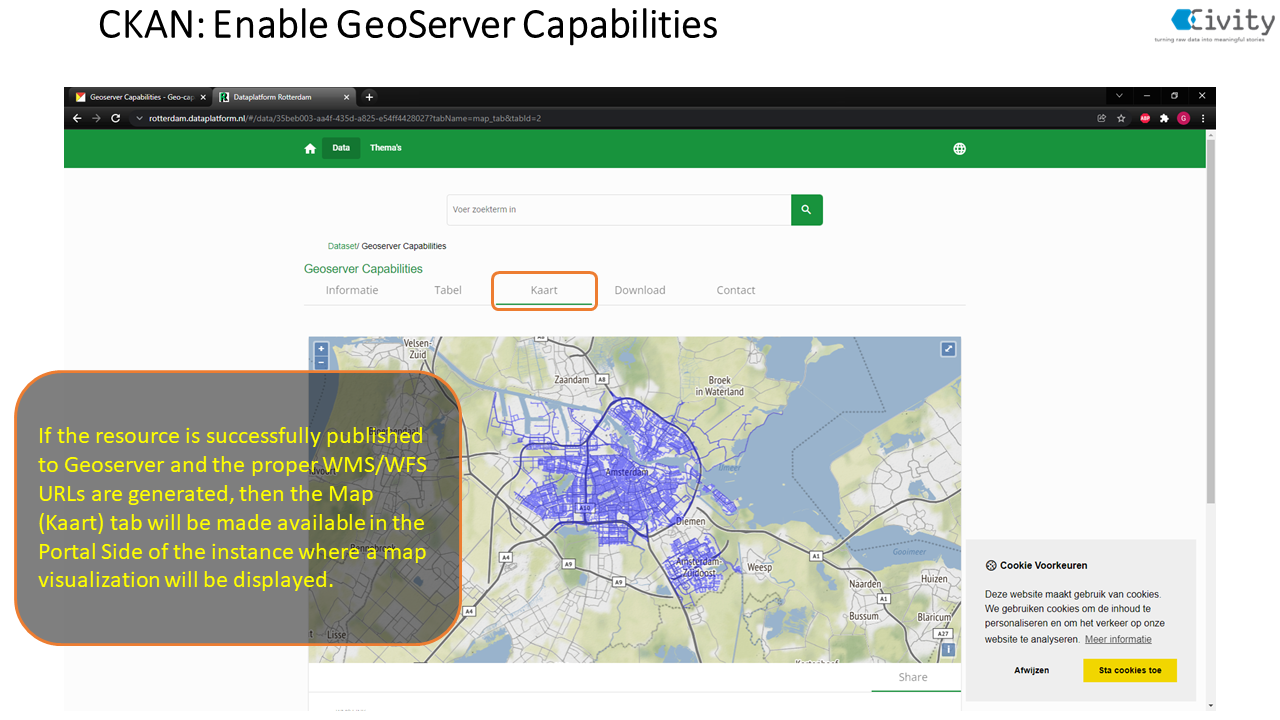
Task: Click the Zaandam label on map
Action: coord(573,380)
